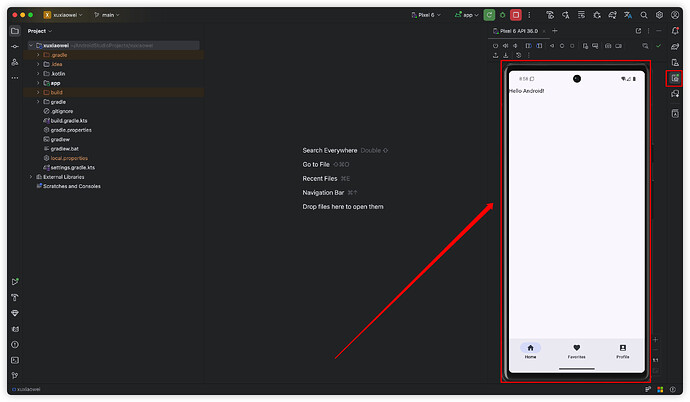Select Scratches and Consoles item
The image size is (690, 402).
pyautogui.click(x=71, y=186)
